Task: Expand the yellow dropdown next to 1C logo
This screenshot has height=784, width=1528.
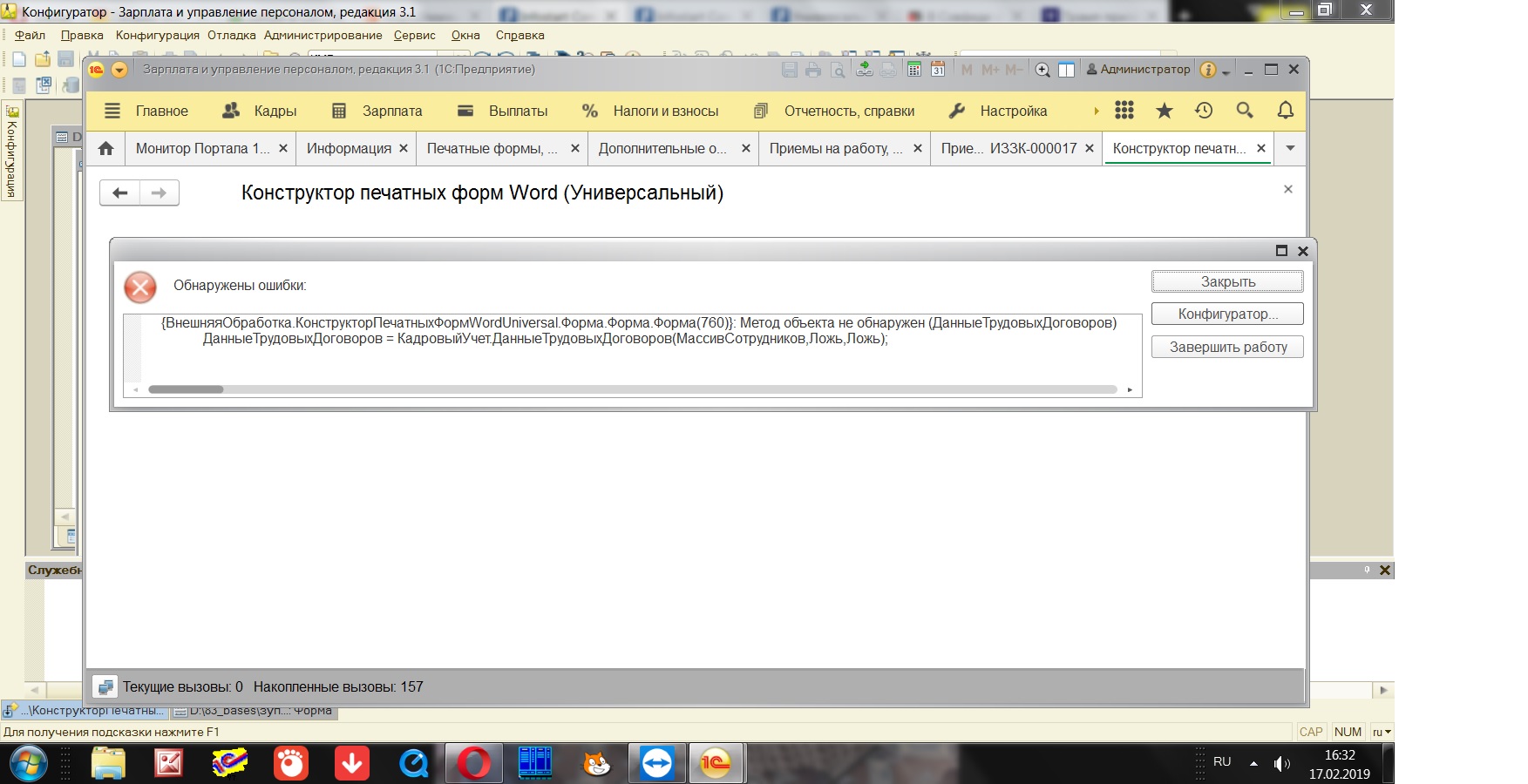Action: click(x=120, y=70)
